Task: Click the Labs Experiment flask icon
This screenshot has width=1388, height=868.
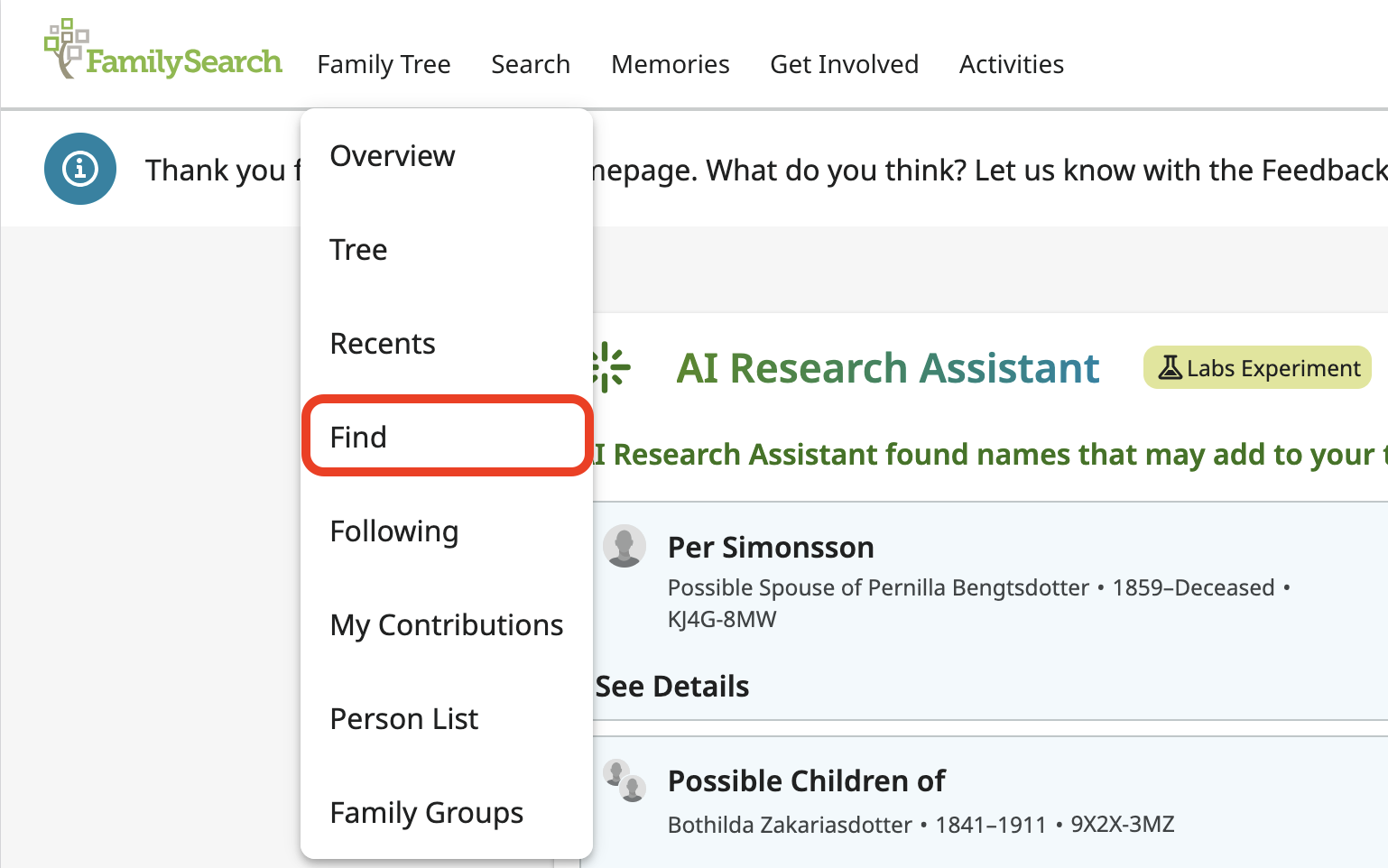Action: pos(1170,367)
